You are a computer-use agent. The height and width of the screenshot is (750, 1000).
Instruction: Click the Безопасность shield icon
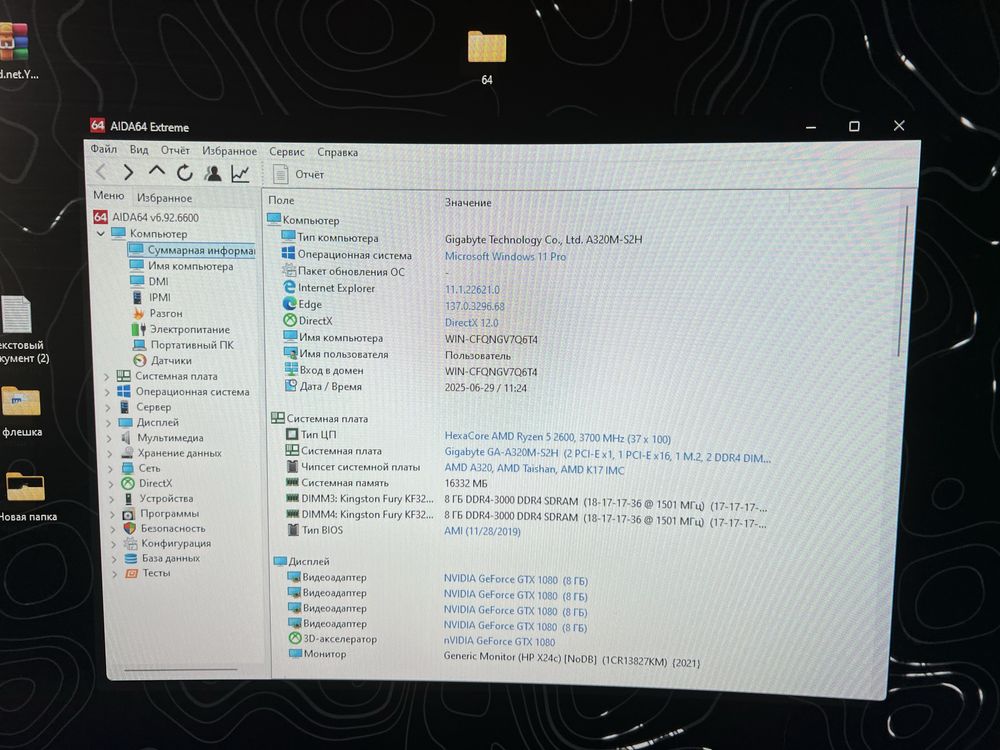(129, 529)
